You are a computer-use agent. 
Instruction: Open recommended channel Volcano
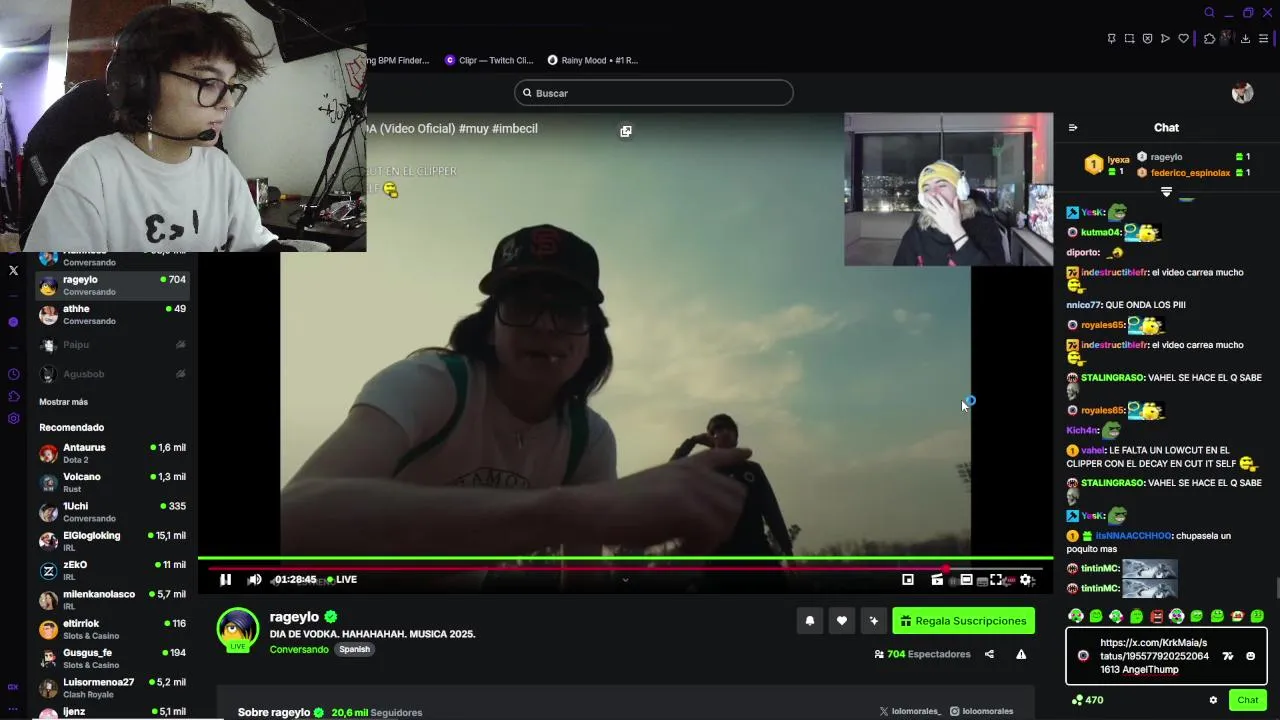pyautogui.click(x=112, y=483)
